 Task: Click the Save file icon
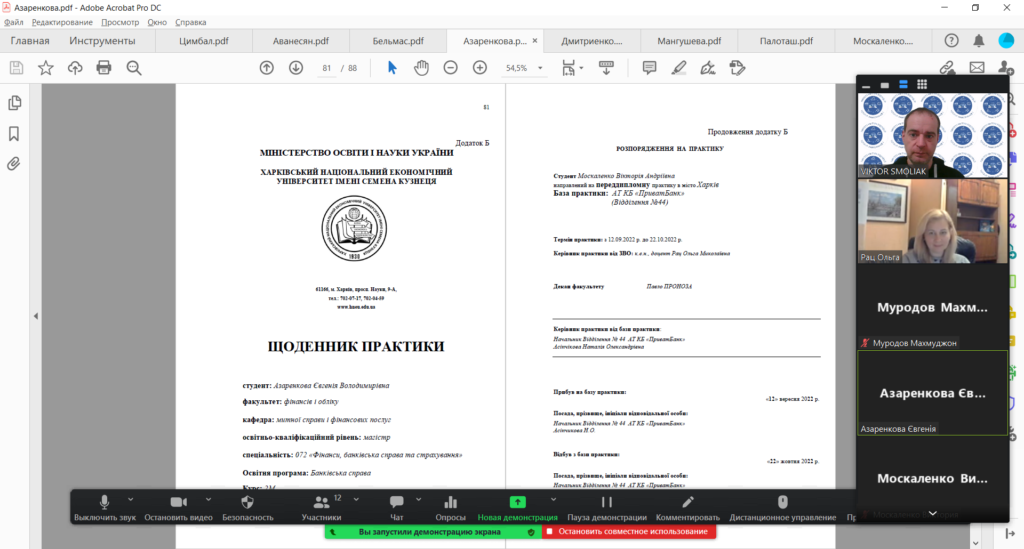click(16, 68)
